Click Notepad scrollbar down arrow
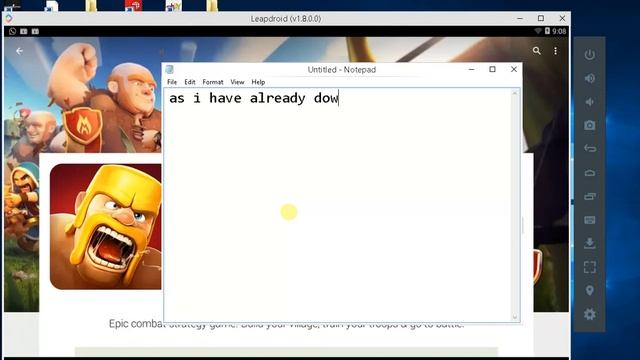 click(x=515, y=317)
